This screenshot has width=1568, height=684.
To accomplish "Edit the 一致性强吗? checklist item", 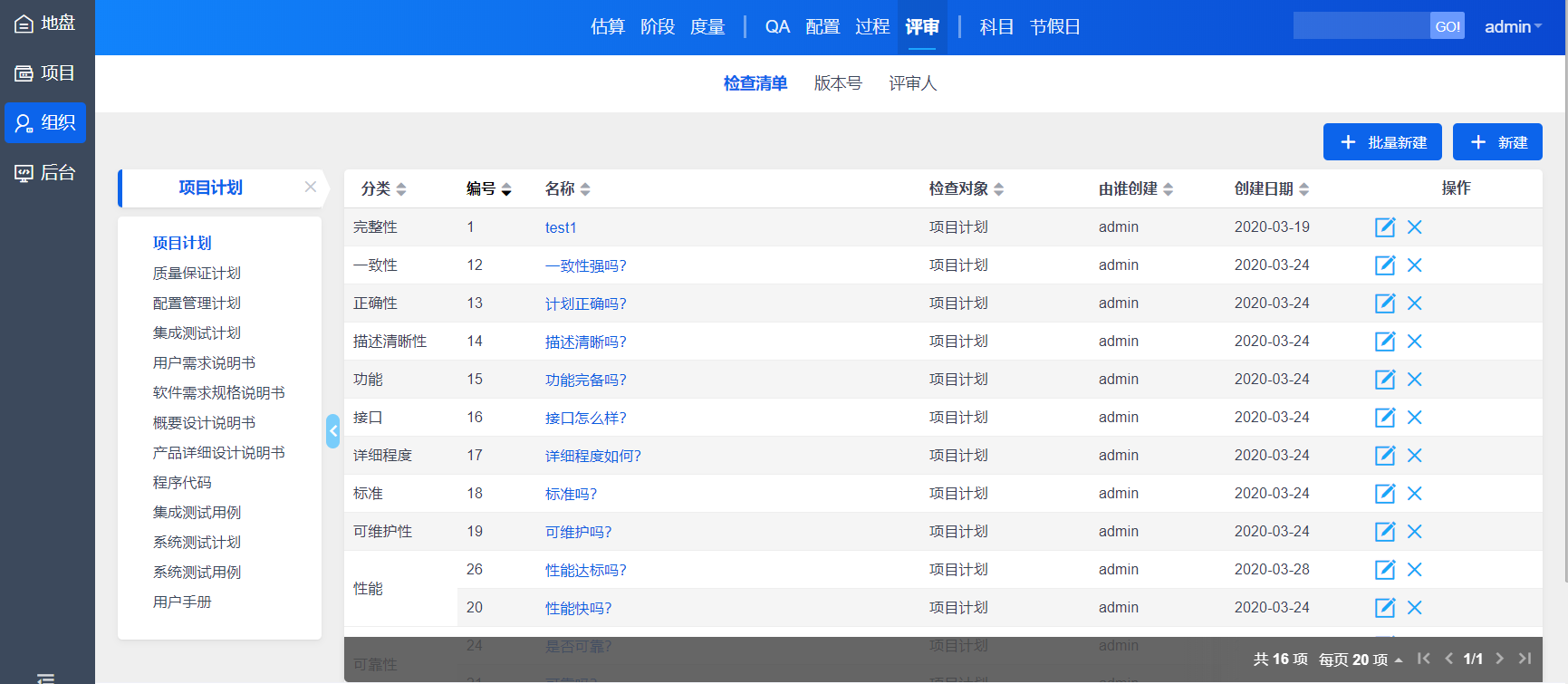I will [x=1385, y=265].
